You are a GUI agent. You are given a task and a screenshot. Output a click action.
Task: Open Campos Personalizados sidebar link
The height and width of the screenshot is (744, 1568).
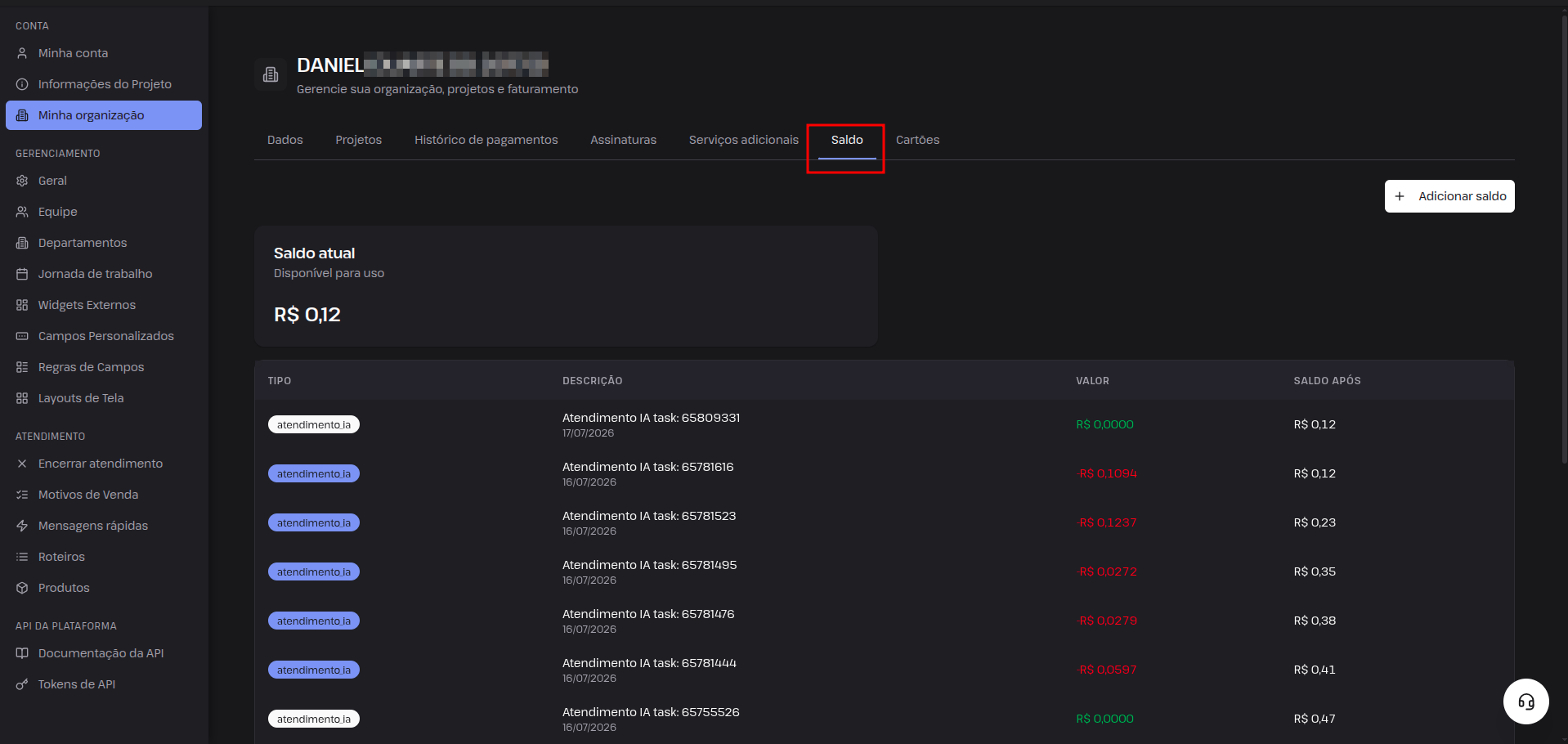click(104, 336)
